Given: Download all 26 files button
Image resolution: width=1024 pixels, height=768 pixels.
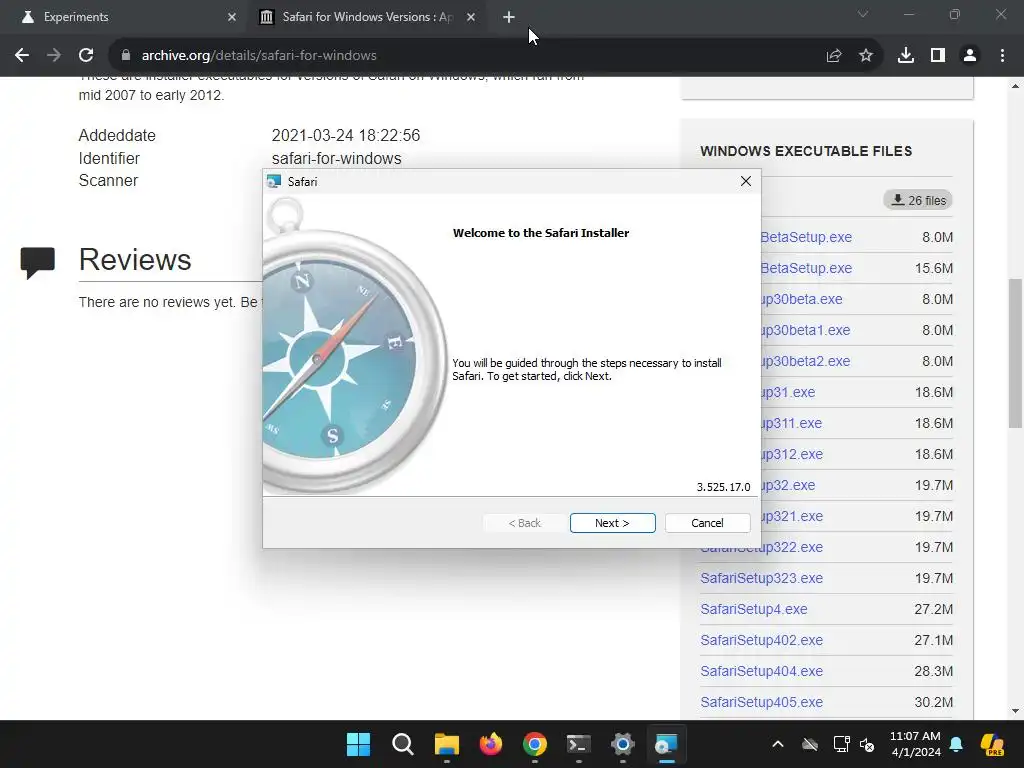Looking at the screenshot, I should point(918,200).
